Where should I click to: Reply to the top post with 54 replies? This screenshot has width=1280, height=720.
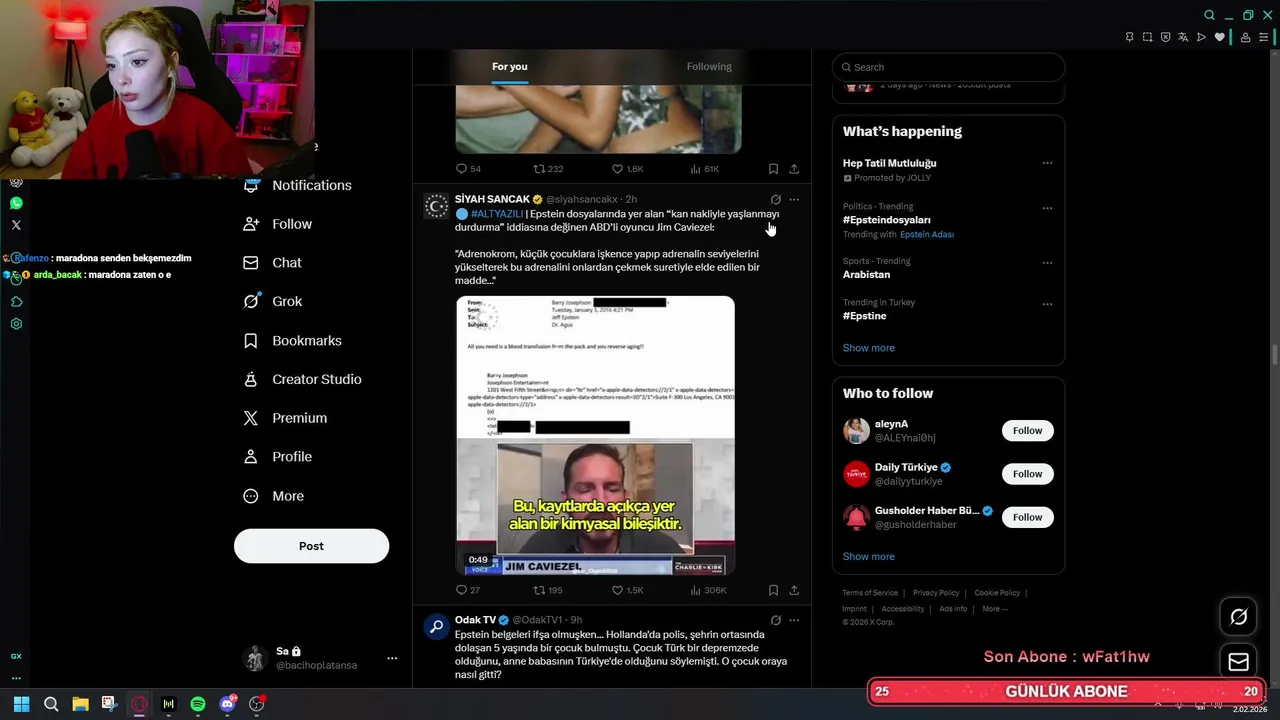tap(468, 169)
